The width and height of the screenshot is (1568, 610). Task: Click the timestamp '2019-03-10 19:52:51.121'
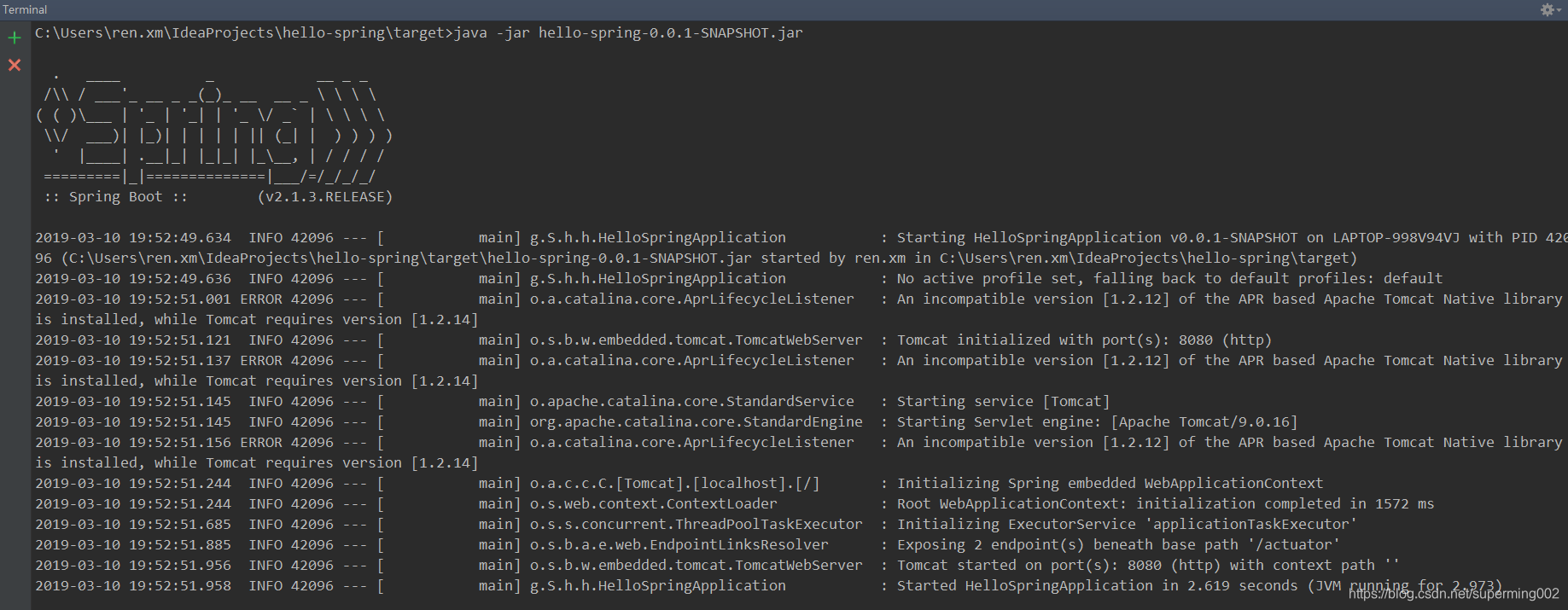[133, 340]
